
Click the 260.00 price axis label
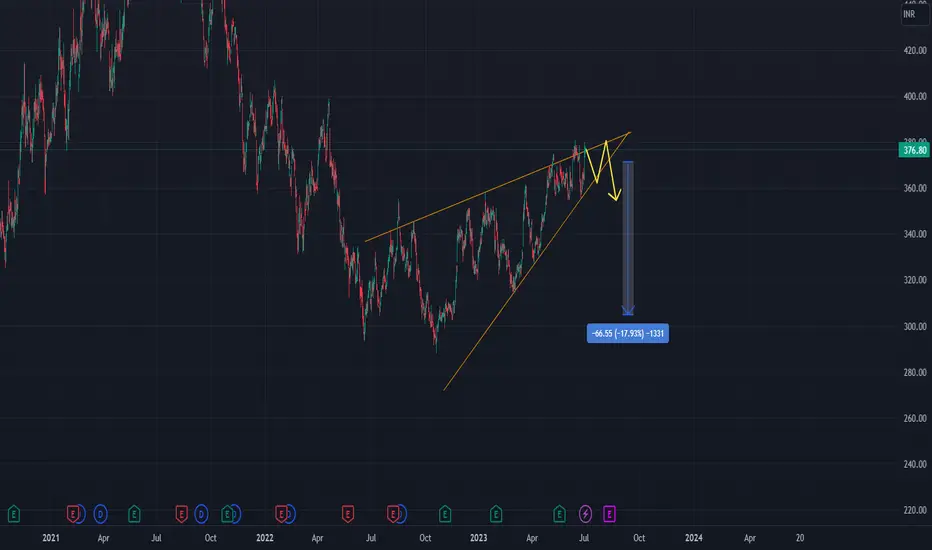point(915,419)
